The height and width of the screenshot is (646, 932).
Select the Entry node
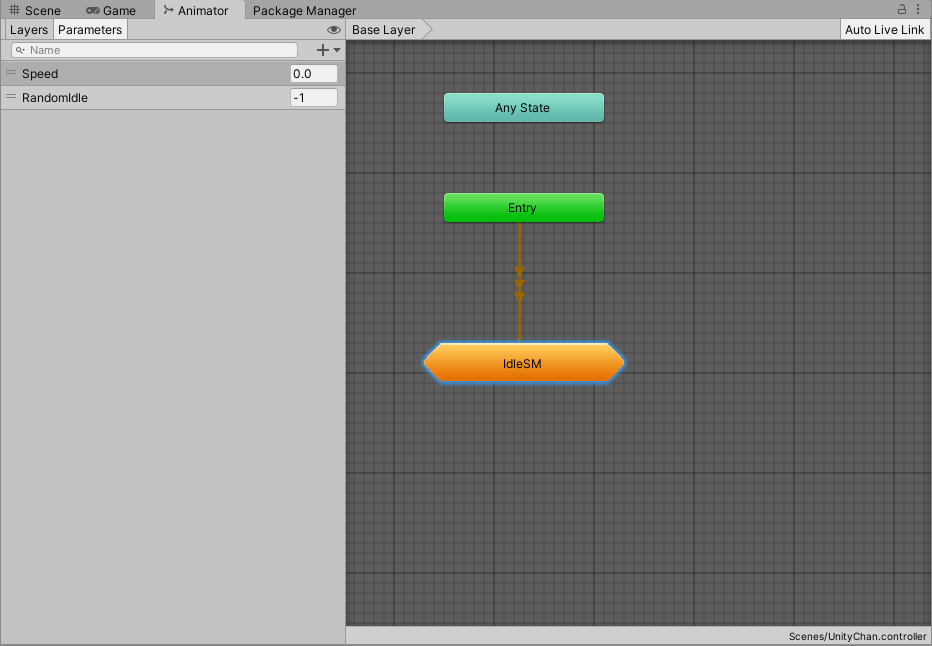point(524,207)
